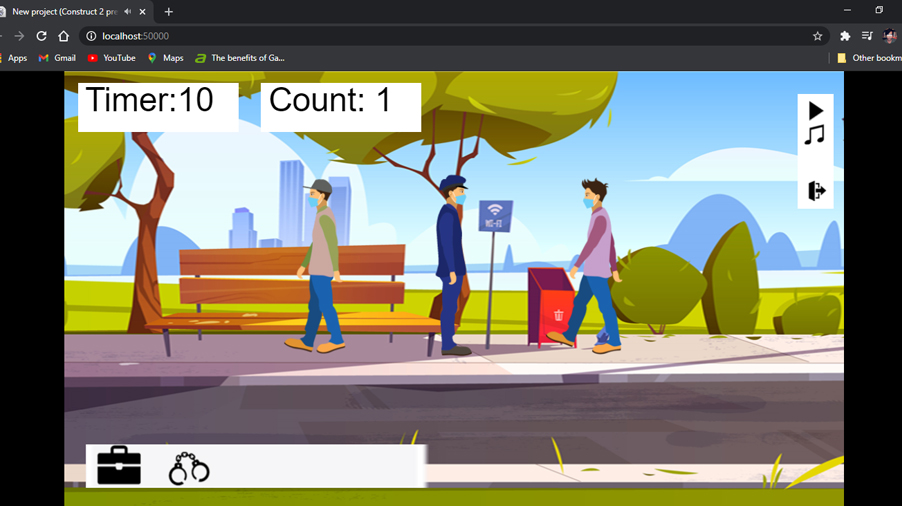Viewport: 902px width, 506px height.
Task: Go to the browser home page
Action: click(63, 36)
